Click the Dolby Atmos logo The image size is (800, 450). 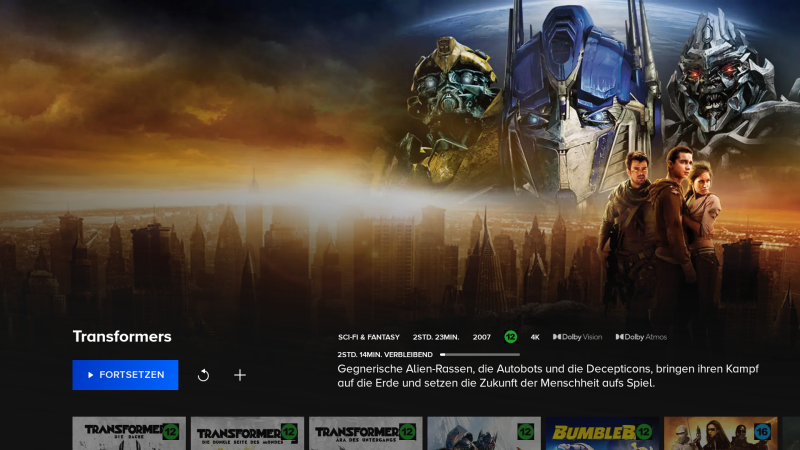[x=641, y=337]
